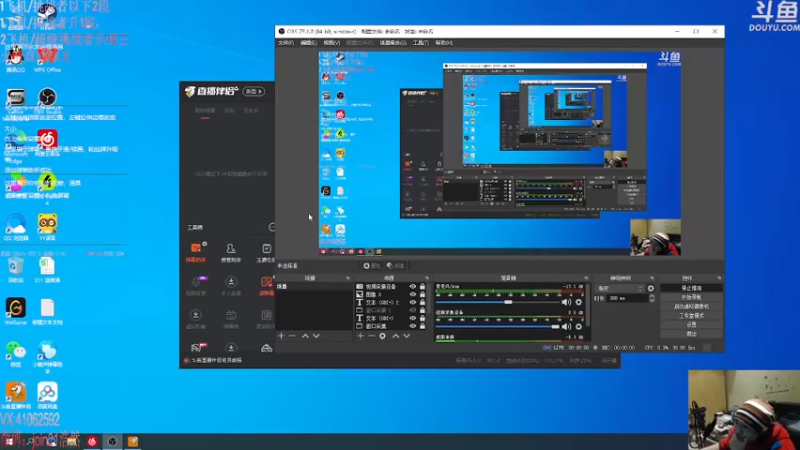Select WeGame desktop shortcut
Viewport: 800px width, 450px height.
click(16, 312)
